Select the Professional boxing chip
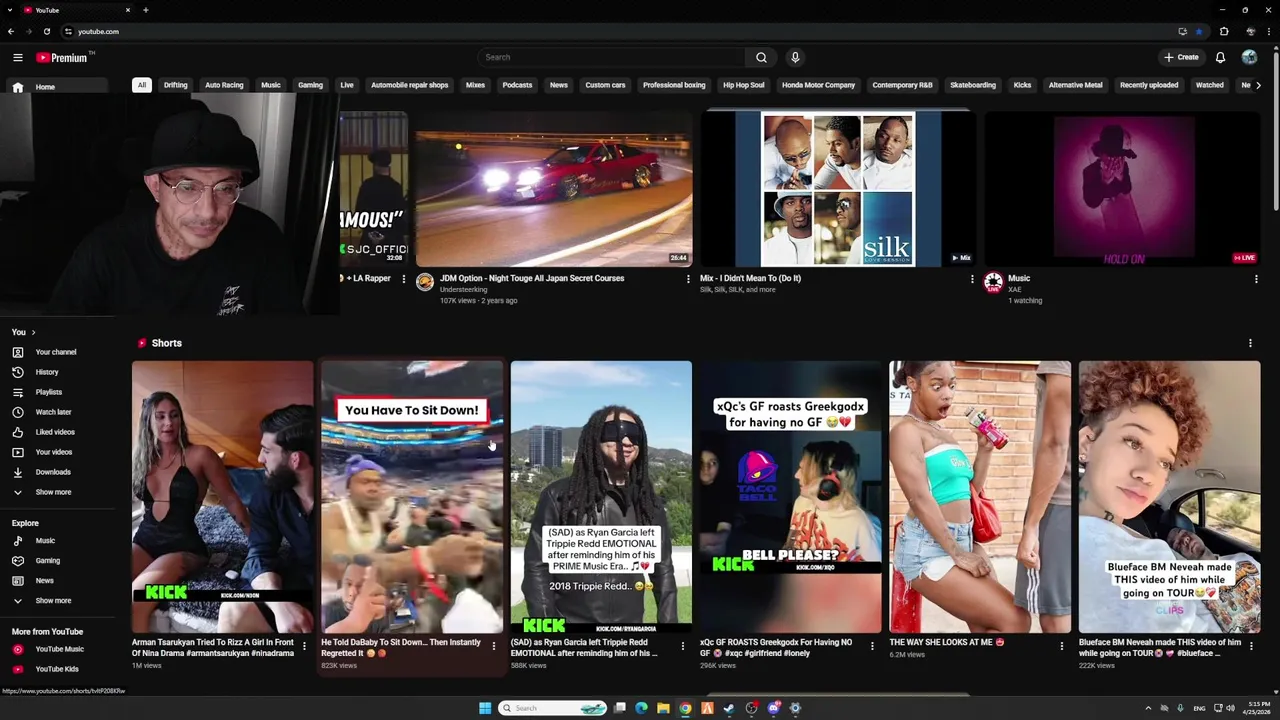 [674, 85]
